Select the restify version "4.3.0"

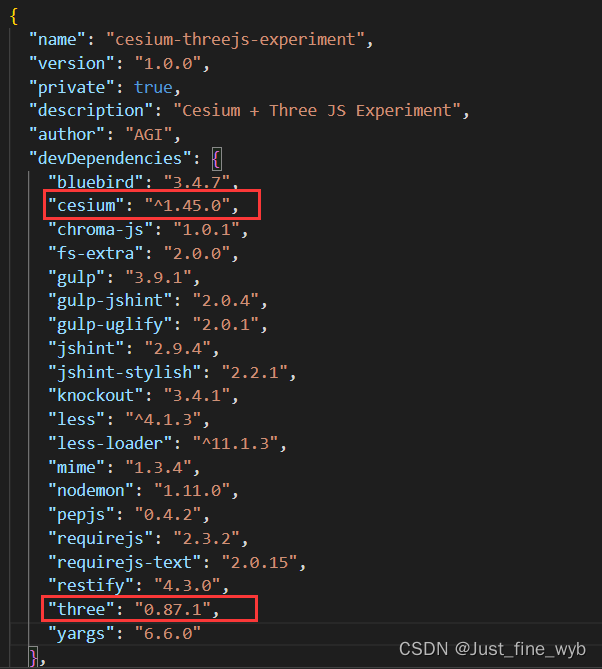187,586
